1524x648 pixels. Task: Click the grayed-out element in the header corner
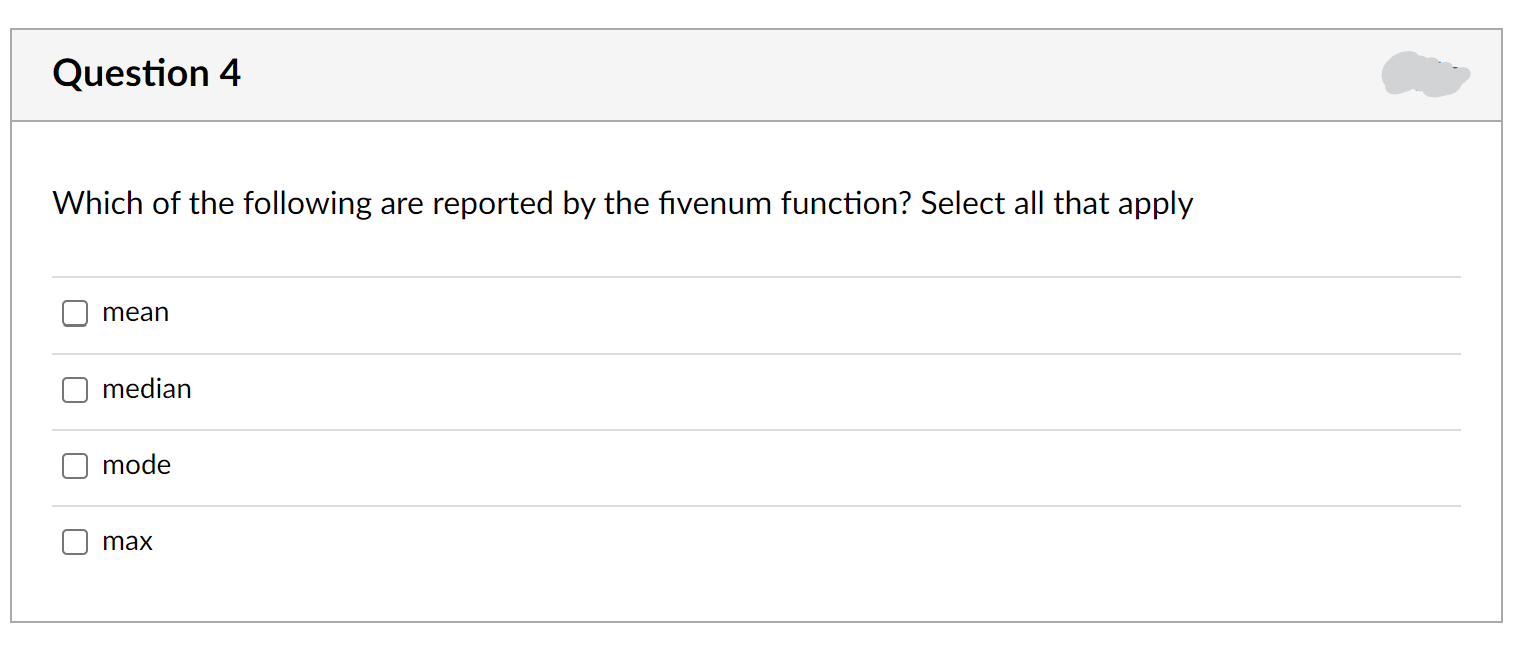click(1424, 74)
